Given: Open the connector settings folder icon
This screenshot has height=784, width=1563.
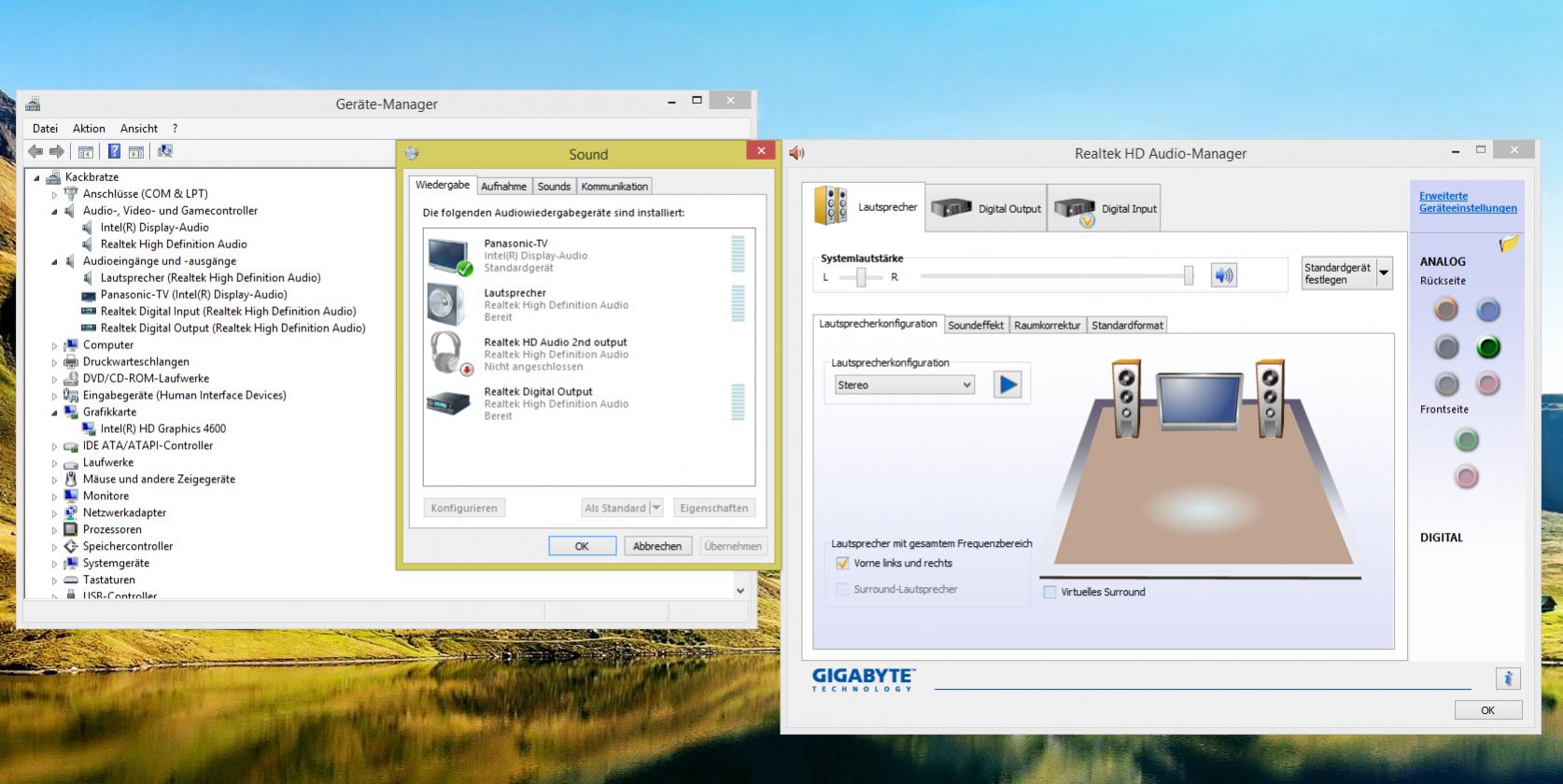Looking at the screenshot, I should pos(1509,245).
